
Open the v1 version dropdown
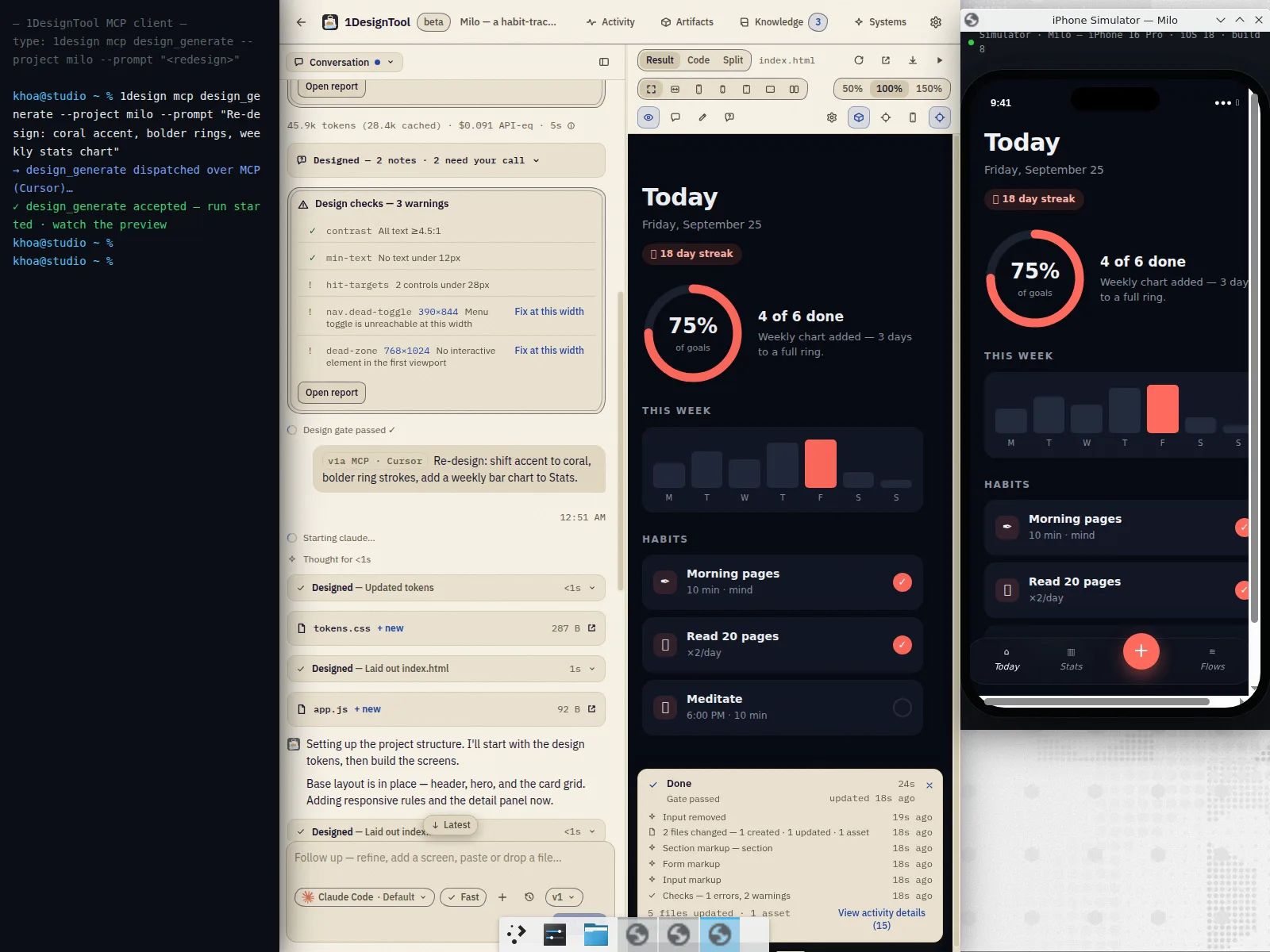(x=564, y=897)
